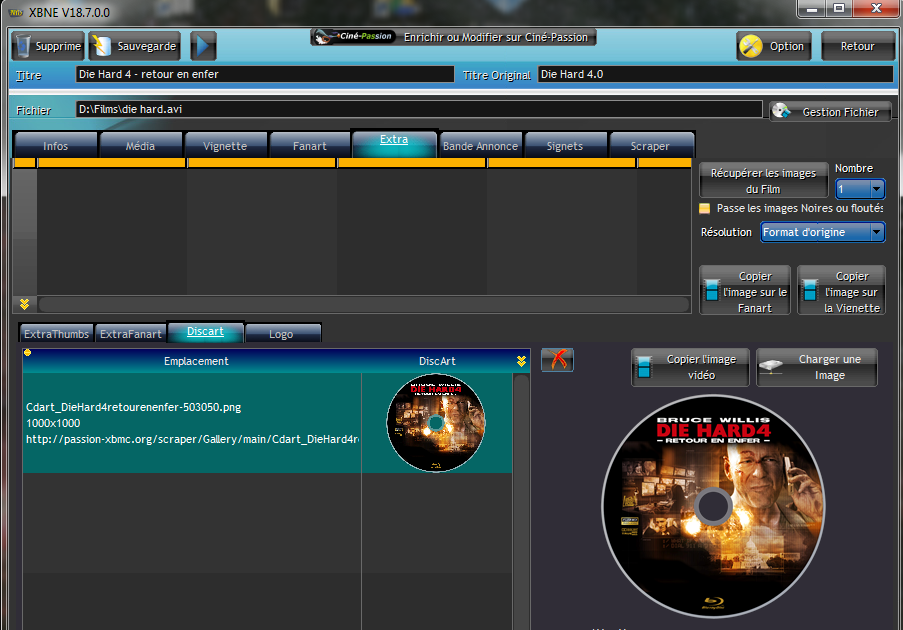Switch to the ExtraFanart sub-tab
The width and height of the screenshot is (903, 630).
click(x=131, y=334)
